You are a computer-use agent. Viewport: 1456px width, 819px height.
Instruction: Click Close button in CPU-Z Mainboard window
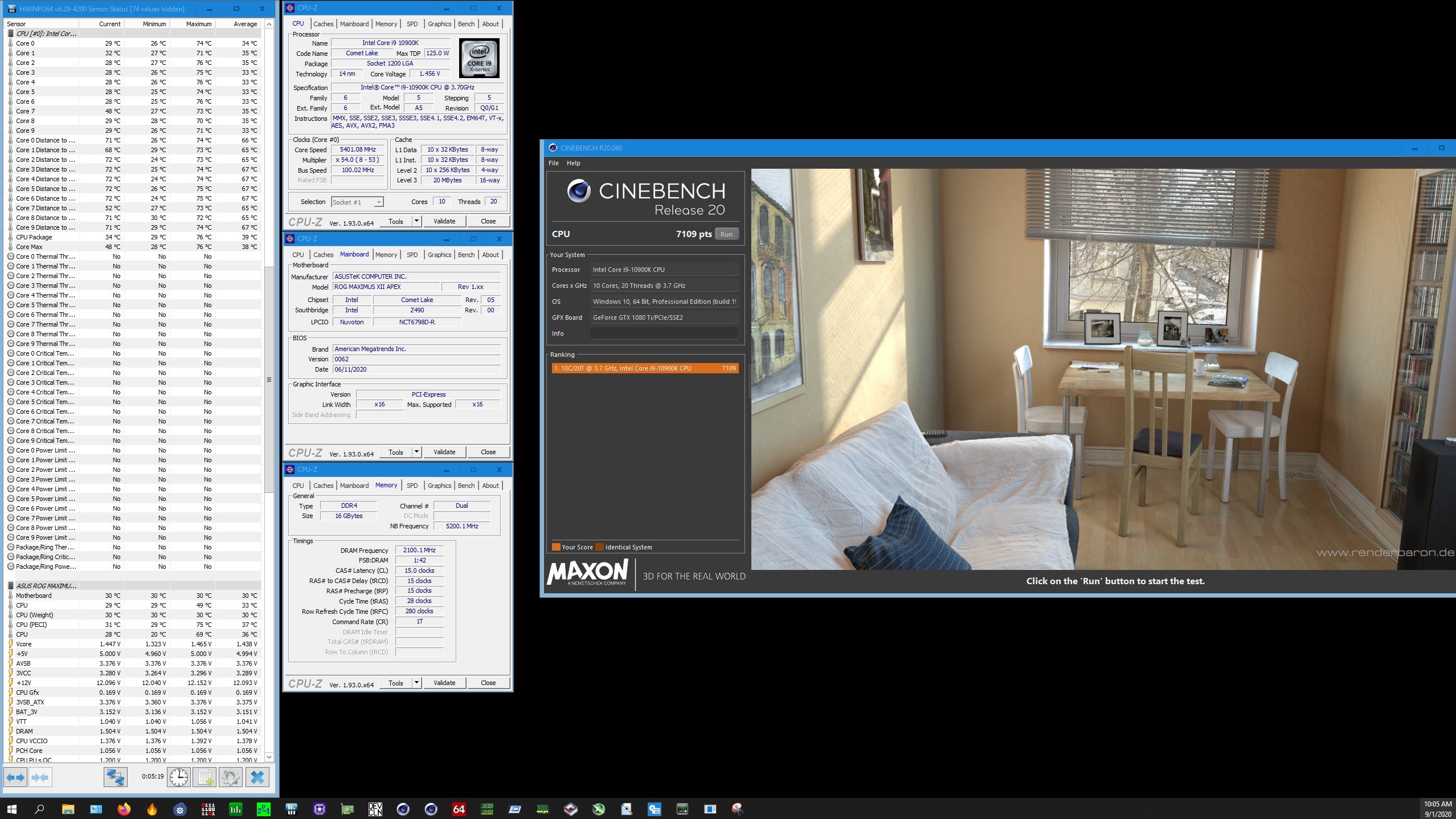click(488, 452)
